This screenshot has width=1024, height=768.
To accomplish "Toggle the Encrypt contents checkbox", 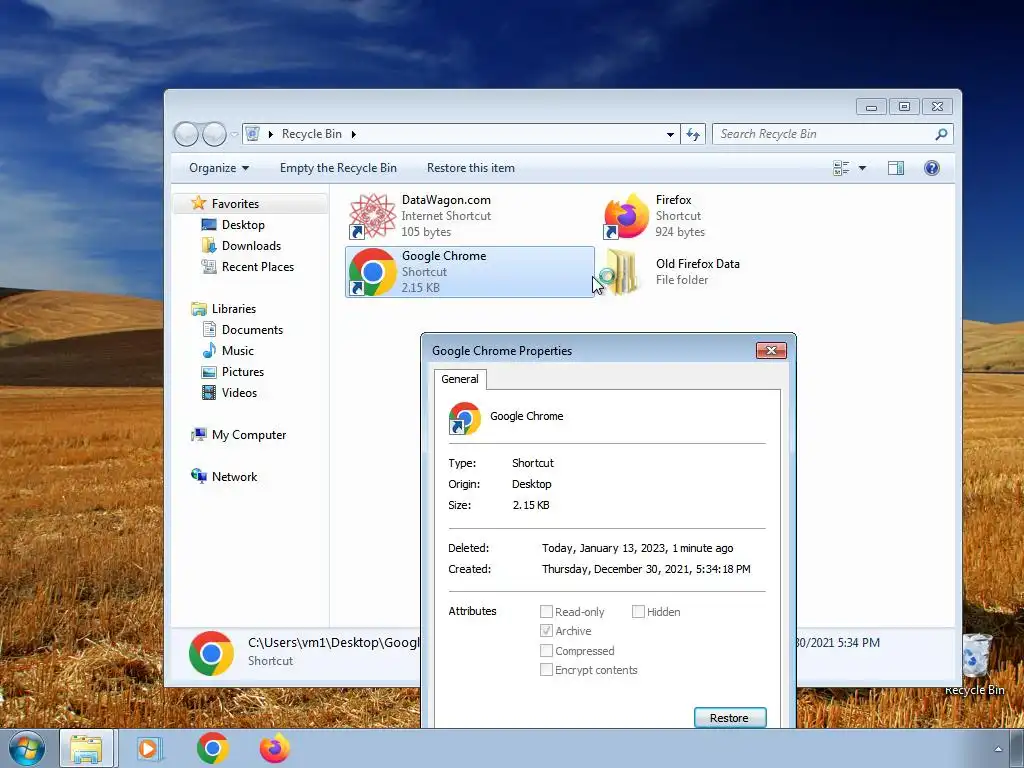I will point(546,670).
